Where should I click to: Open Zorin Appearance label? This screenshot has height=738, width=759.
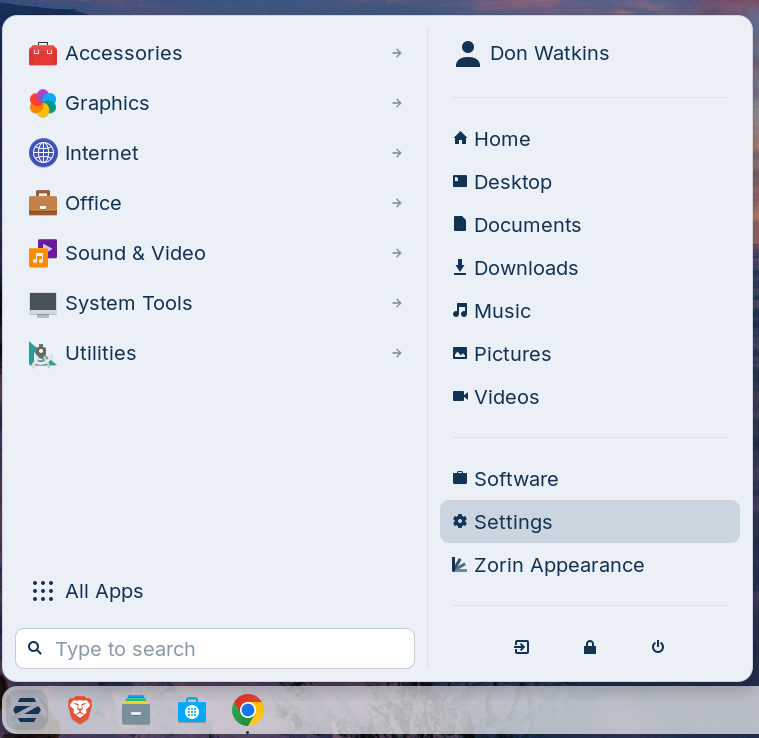click(x=560, y=565)
